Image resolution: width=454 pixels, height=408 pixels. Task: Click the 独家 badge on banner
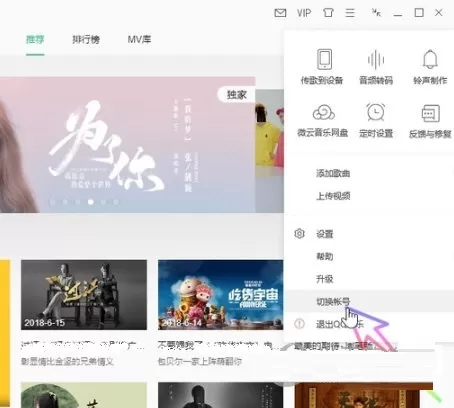236,95
